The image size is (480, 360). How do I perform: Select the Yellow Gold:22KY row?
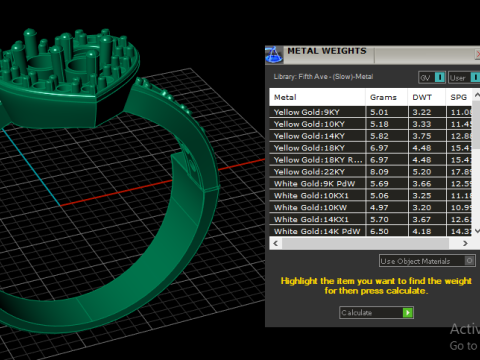tap(370, 172)
